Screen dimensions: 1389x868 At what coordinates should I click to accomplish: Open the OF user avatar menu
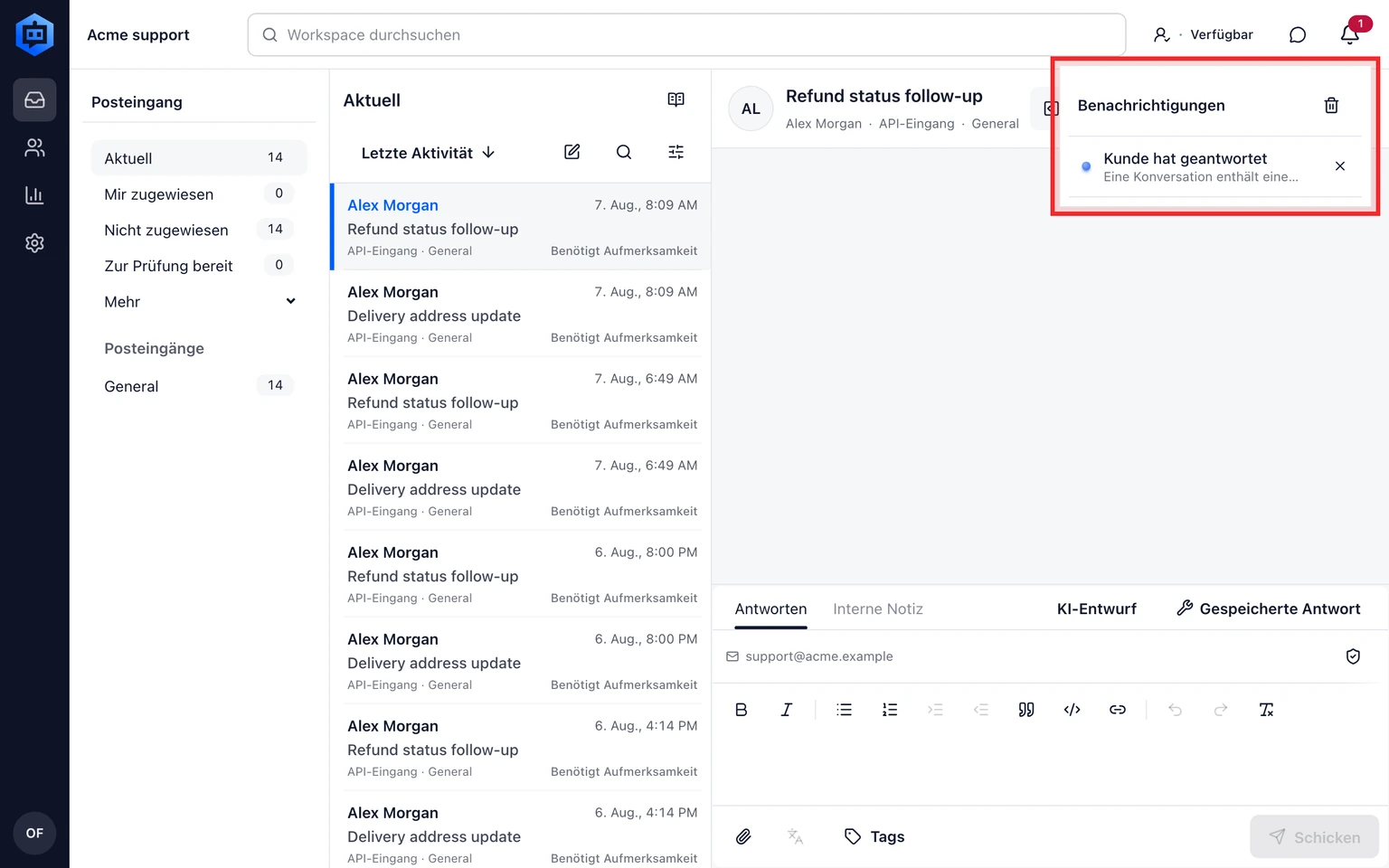point(34,833)
